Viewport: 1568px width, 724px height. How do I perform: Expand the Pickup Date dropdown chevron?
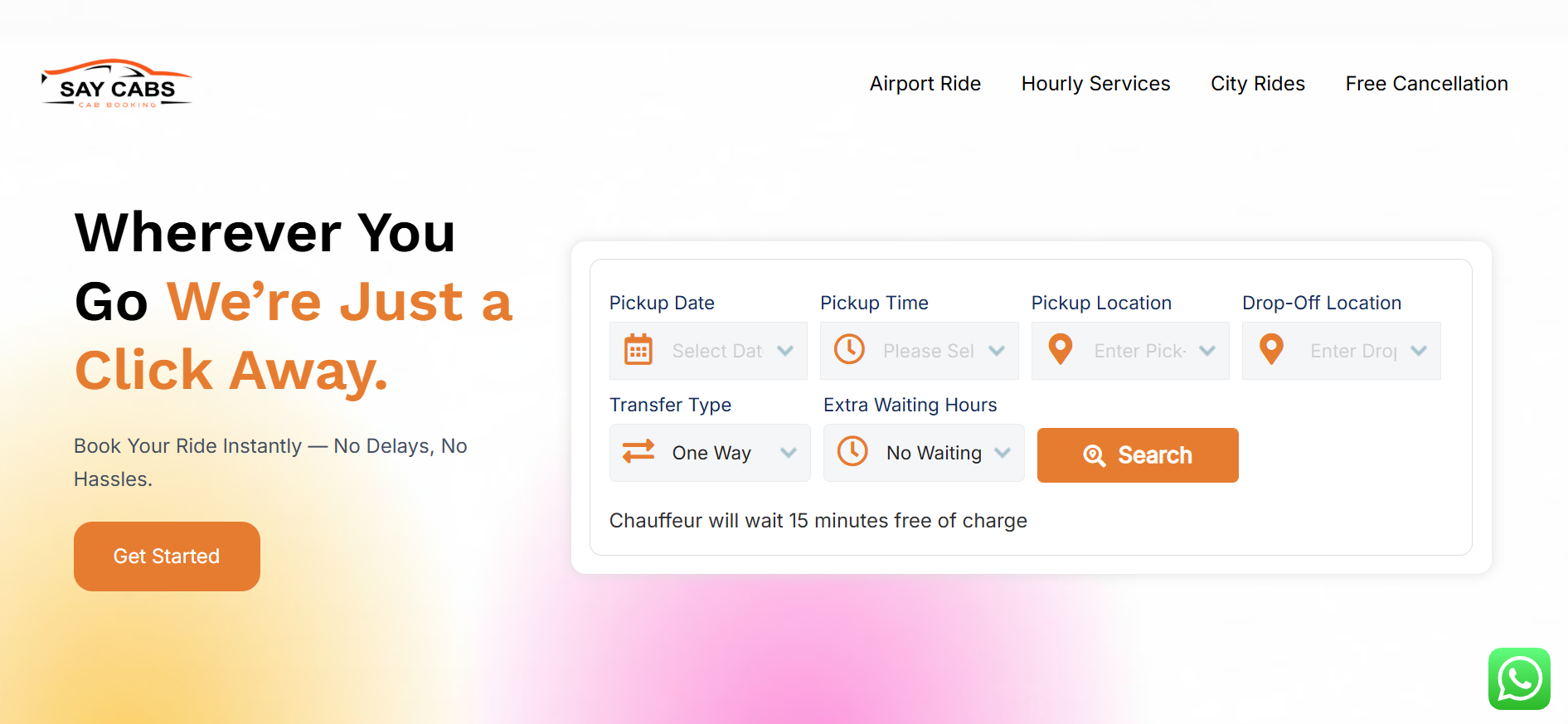[x=785, y=351]
